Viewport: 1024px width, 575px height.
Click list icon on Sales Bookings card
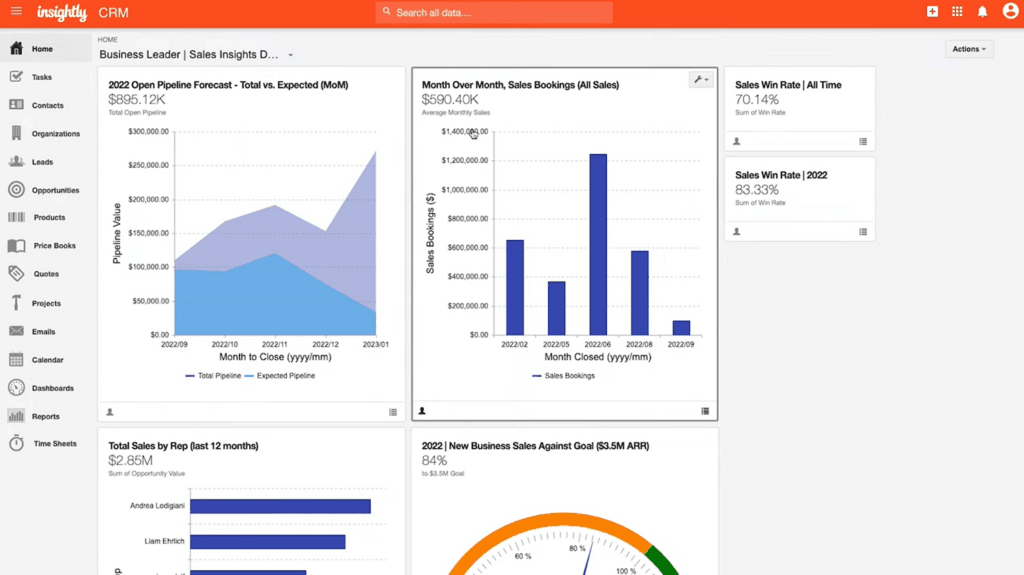click(x=705, y=411)
